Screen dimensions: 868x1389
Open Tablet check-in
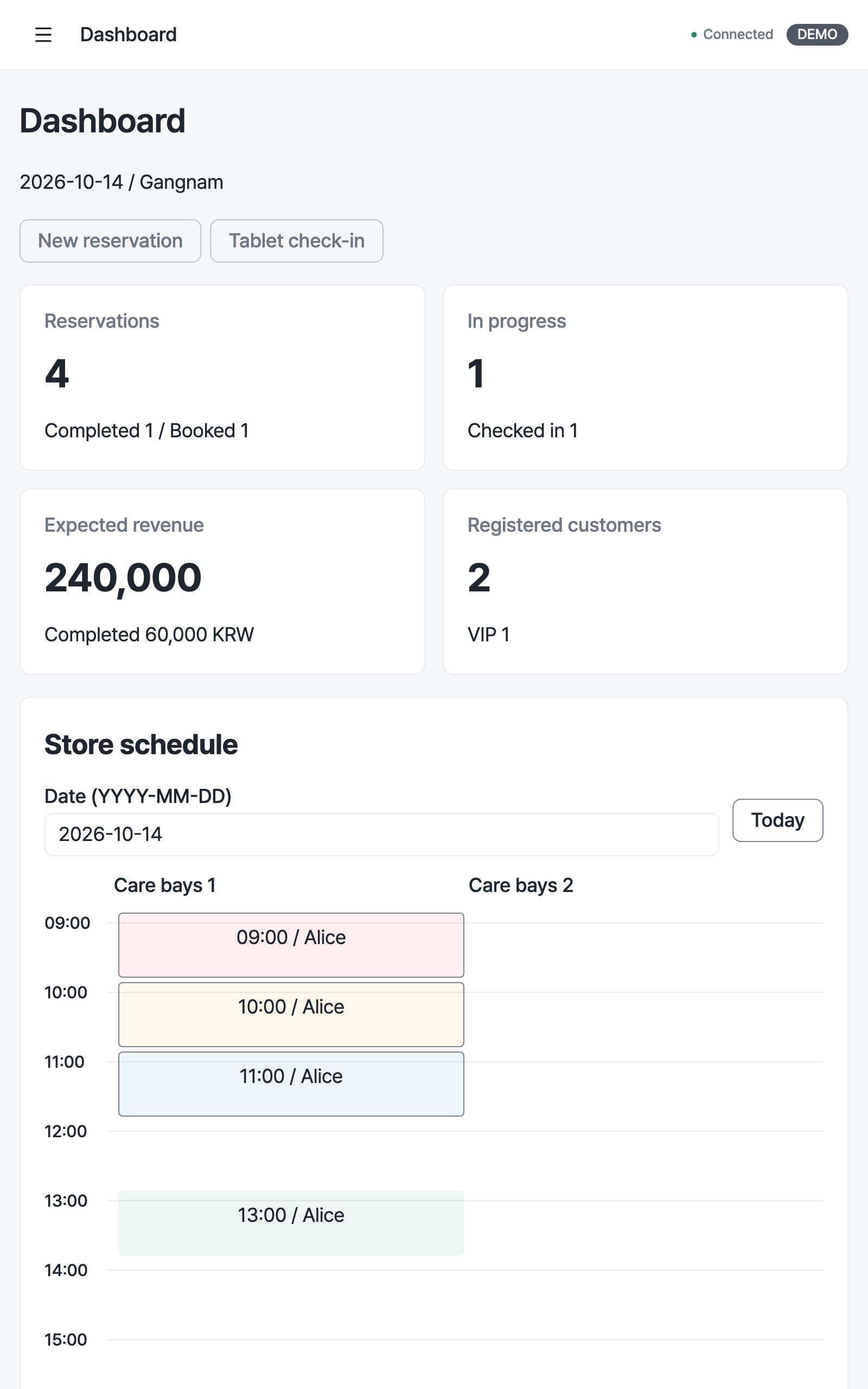click(x=296, y=241)
